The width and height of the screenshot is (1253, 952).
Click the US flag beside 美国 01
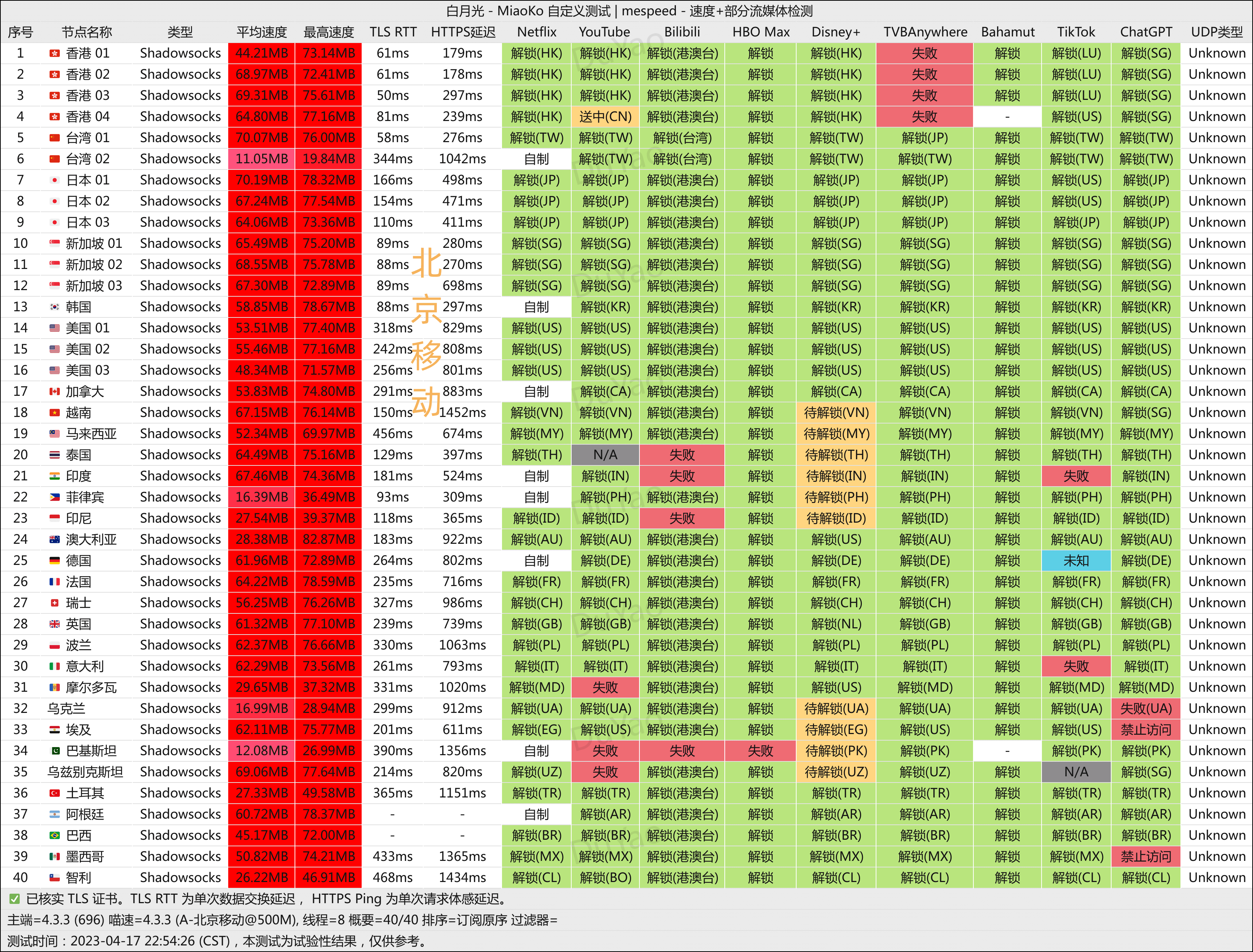point(54,328)
